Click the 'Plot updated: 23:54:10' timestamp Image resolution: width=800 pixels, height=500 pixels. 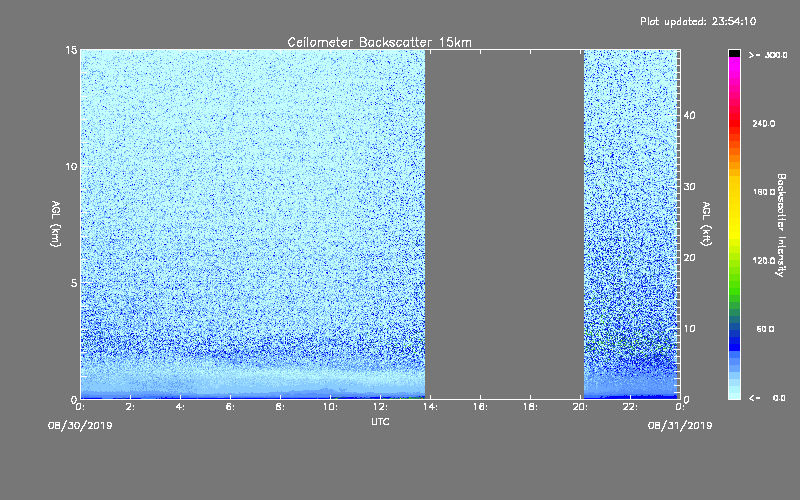coord(698,21)
